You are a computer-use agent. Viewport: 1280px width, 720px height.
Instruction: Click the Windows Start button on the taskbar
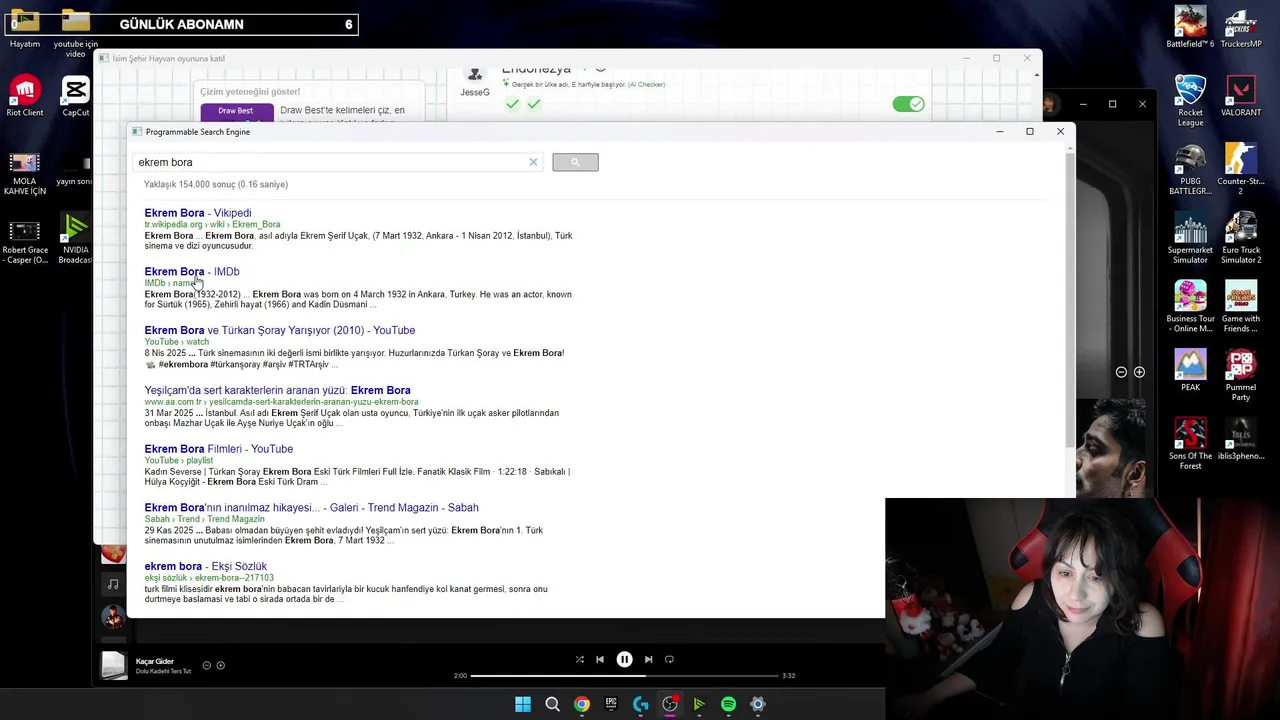pyautogui.click(x=523, y=704)
